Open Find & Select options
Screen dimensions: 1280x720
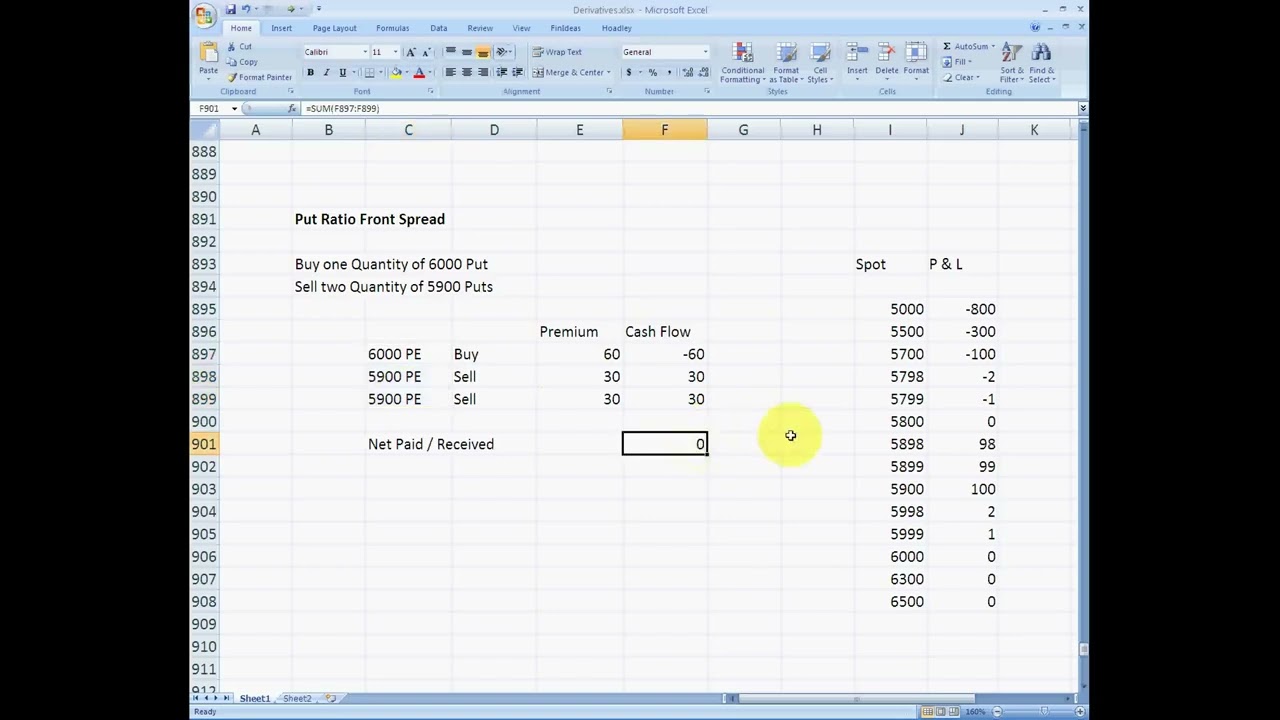[1041, 62]
